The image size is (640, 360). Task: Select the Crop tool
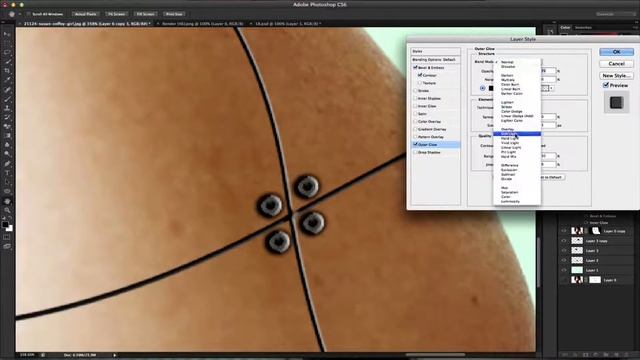[x=7, y=71]
